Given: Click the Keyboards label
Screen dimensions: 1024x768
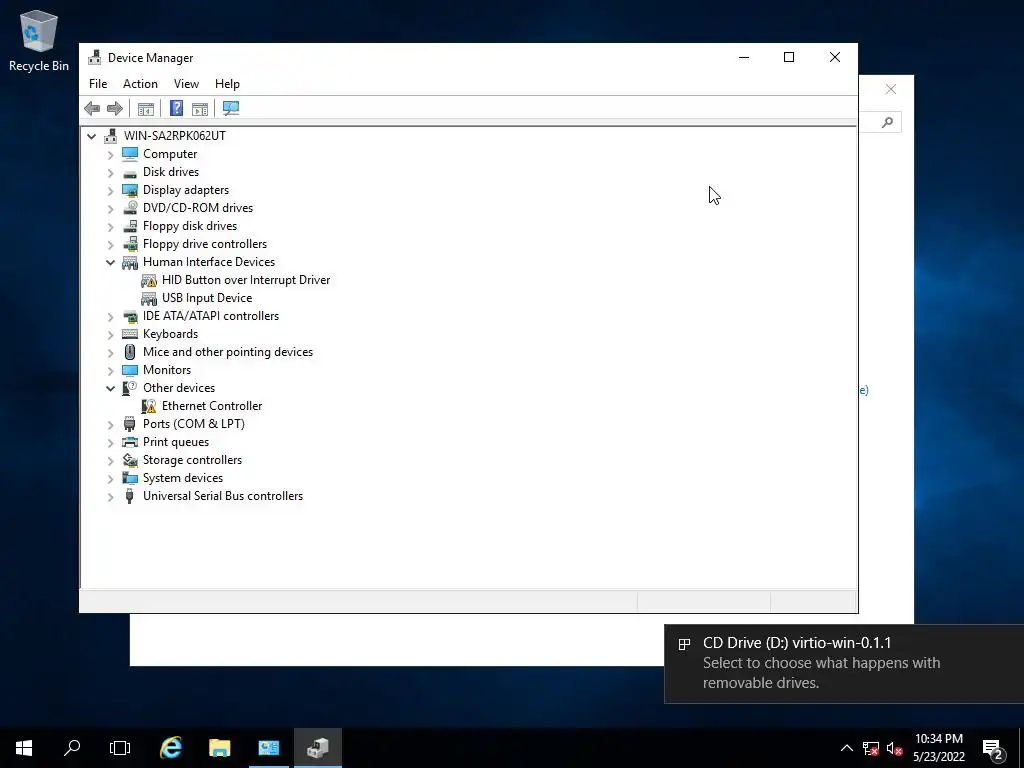Looking at the screenshot, I should [170, 334].
